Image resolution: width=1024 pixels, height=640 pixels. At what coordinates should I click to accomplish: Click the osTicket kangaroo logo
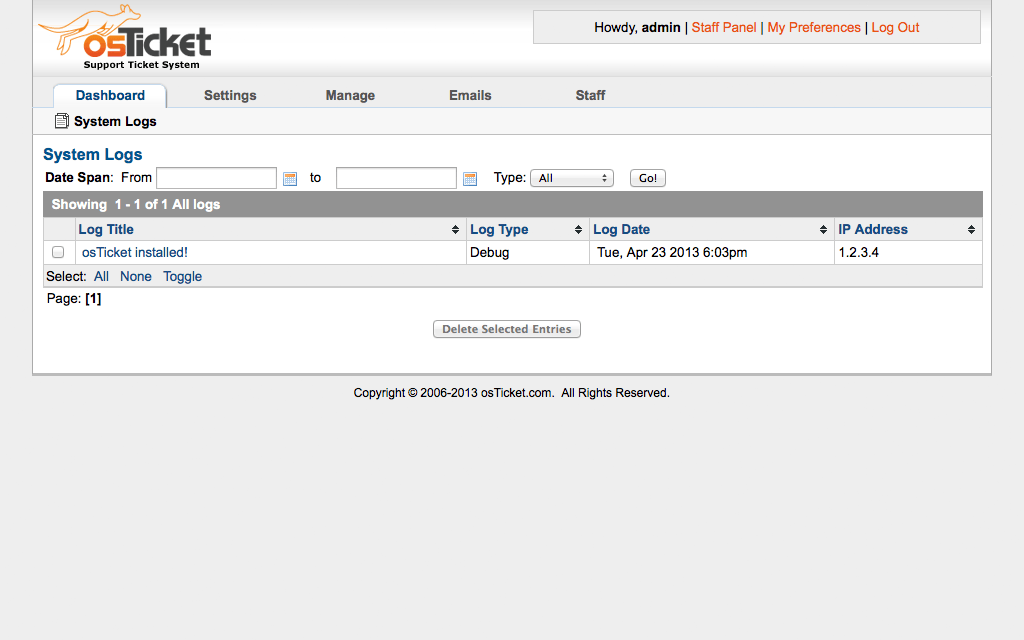coord(125,38)
